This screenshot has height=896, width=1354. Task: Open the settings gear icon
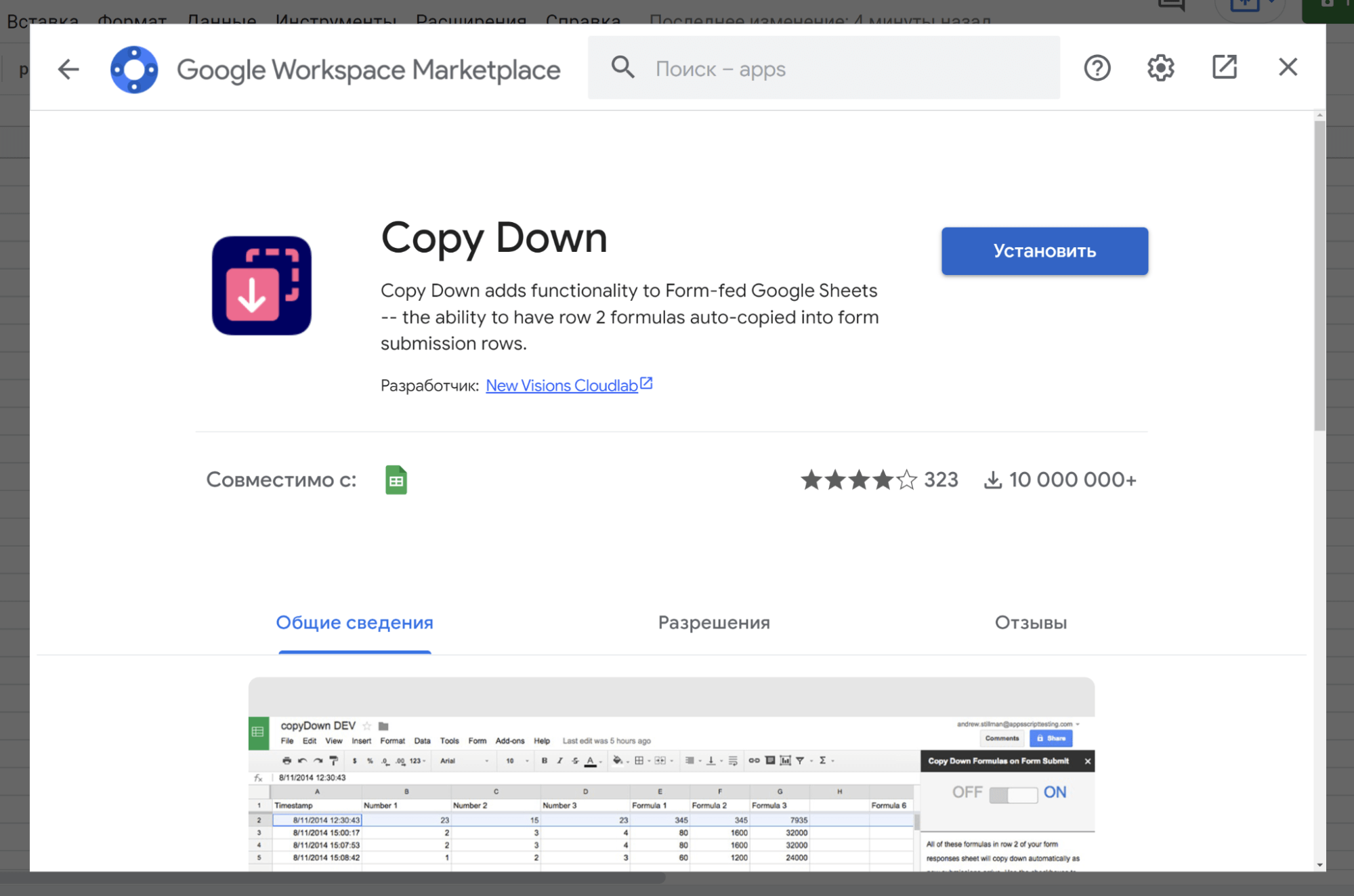click(x=1161, y=68)
